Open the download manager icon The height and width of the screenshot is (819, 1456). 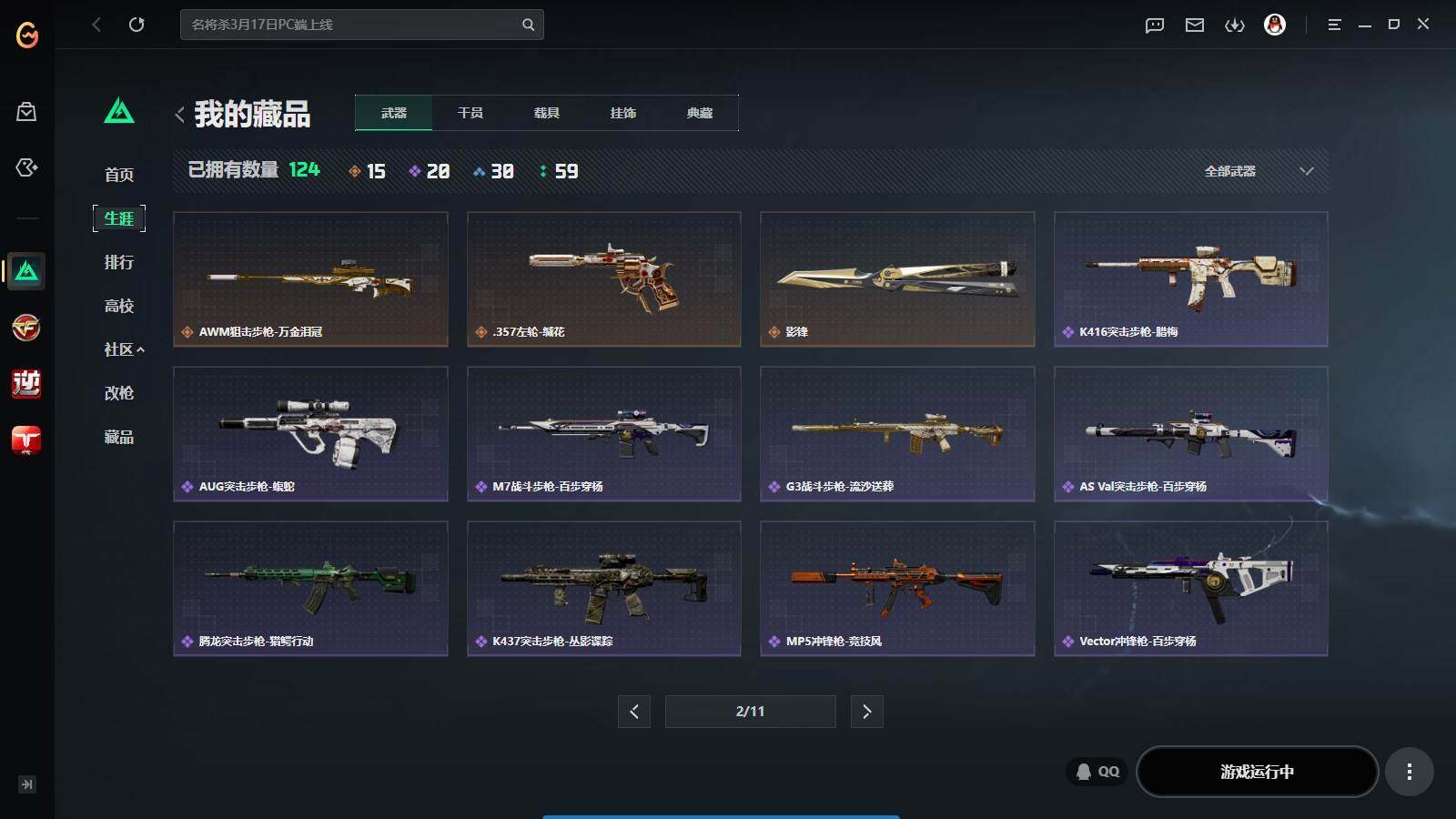(1235, 25)
